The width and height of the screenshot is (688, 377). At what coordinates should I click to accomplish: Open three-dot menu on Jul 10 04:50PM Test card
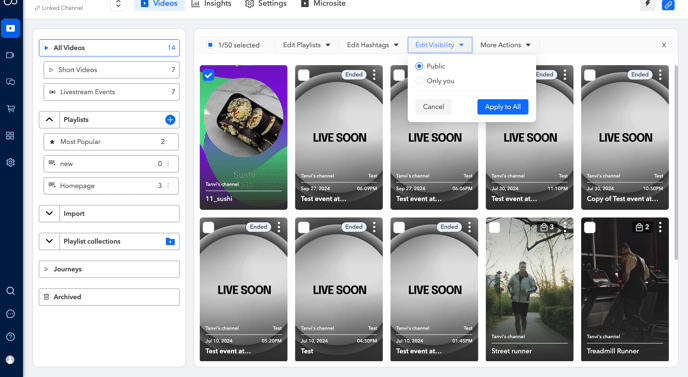pyautogui.click(x=374, y=227)
